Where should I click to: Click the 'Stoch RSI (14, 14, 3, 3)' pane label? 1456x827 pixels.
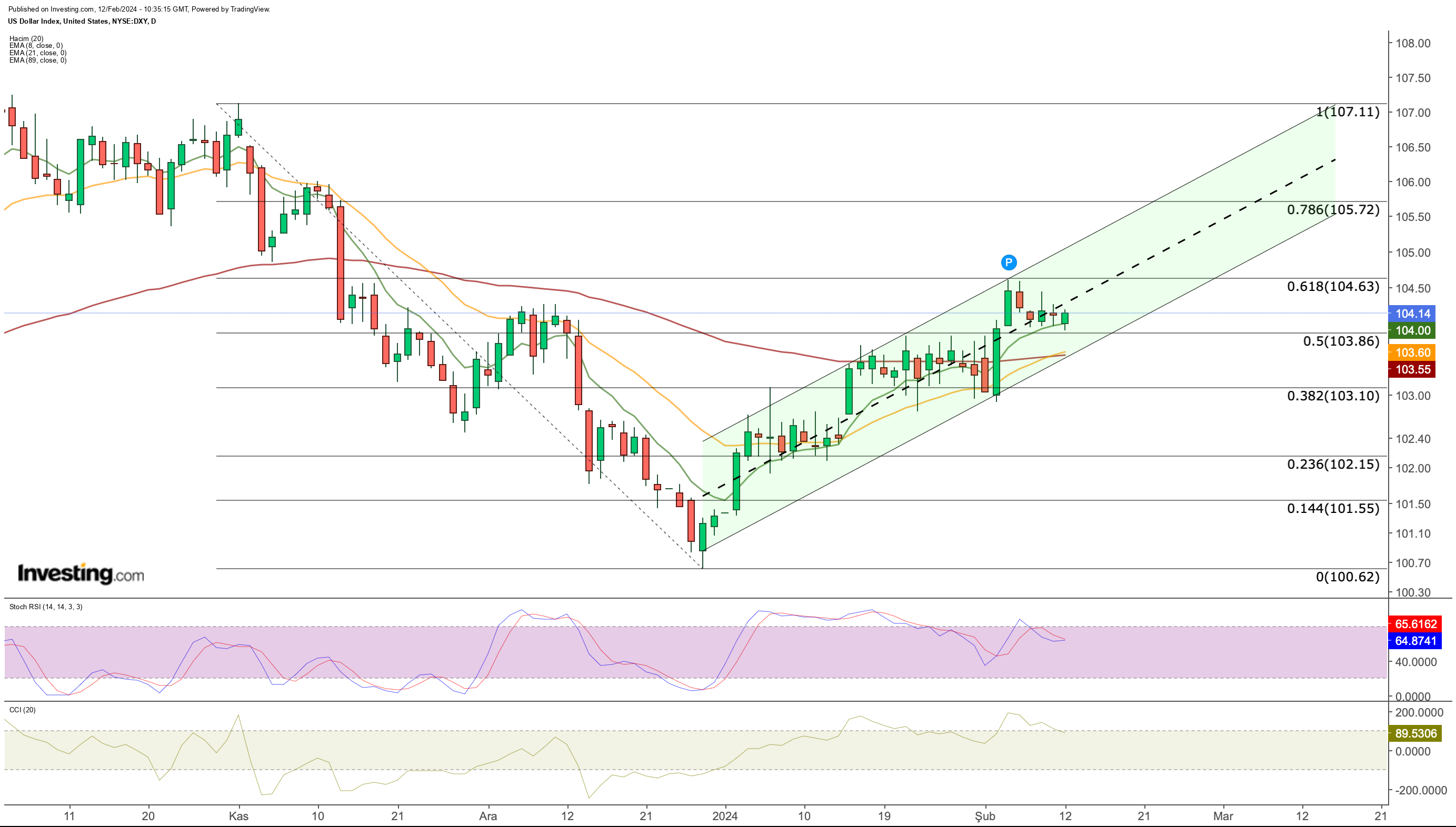45,607
